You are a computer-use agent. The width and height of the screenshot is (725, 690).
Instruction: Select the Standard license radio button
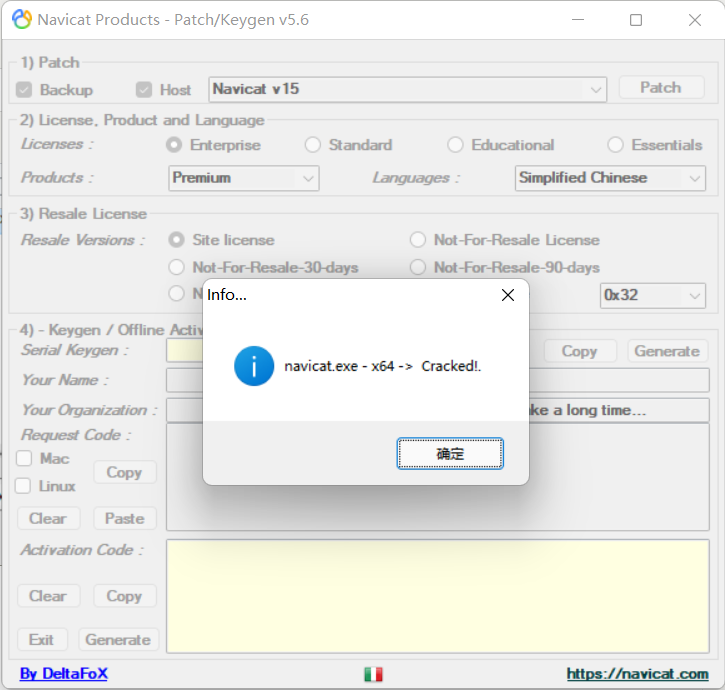click(313, 145)
